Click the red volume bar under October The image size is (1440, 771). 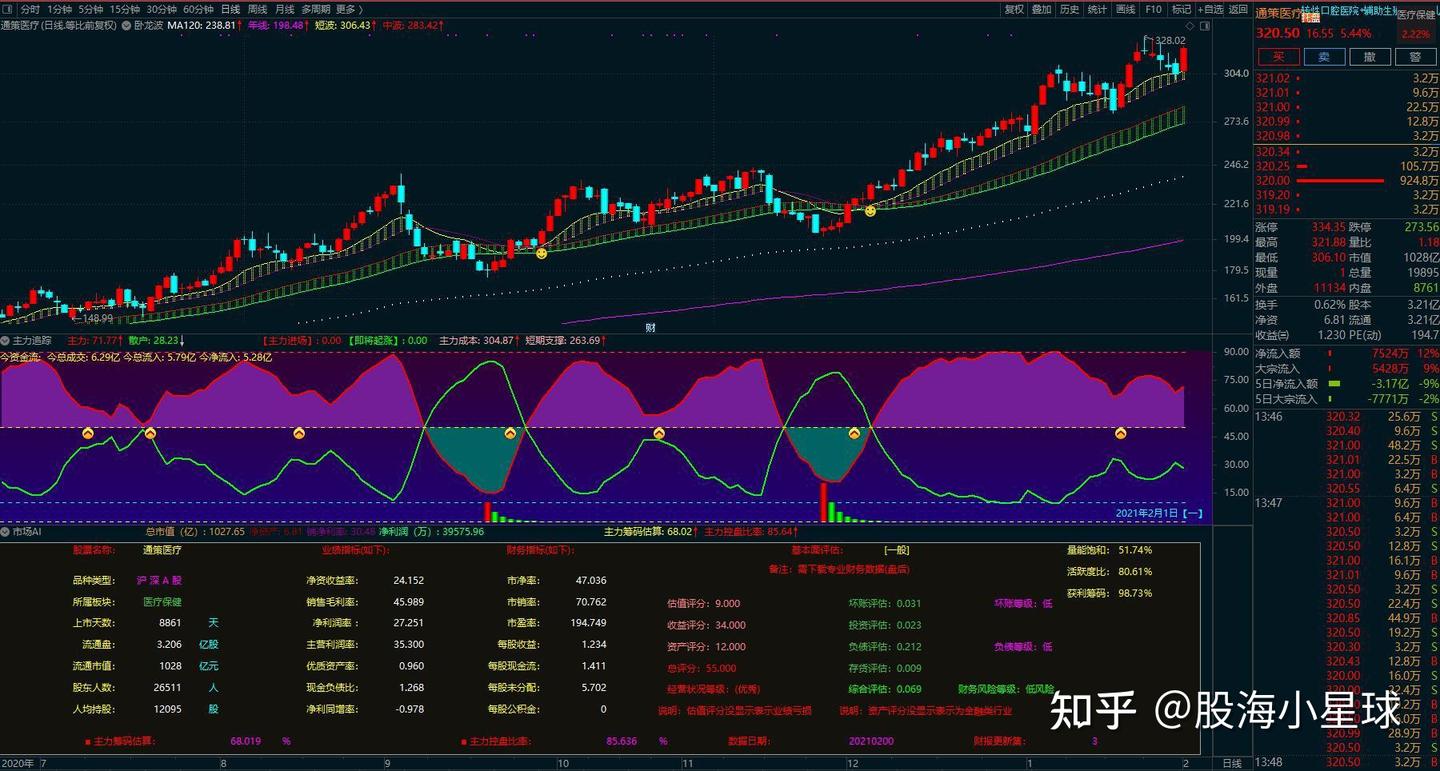coord(488,512)
